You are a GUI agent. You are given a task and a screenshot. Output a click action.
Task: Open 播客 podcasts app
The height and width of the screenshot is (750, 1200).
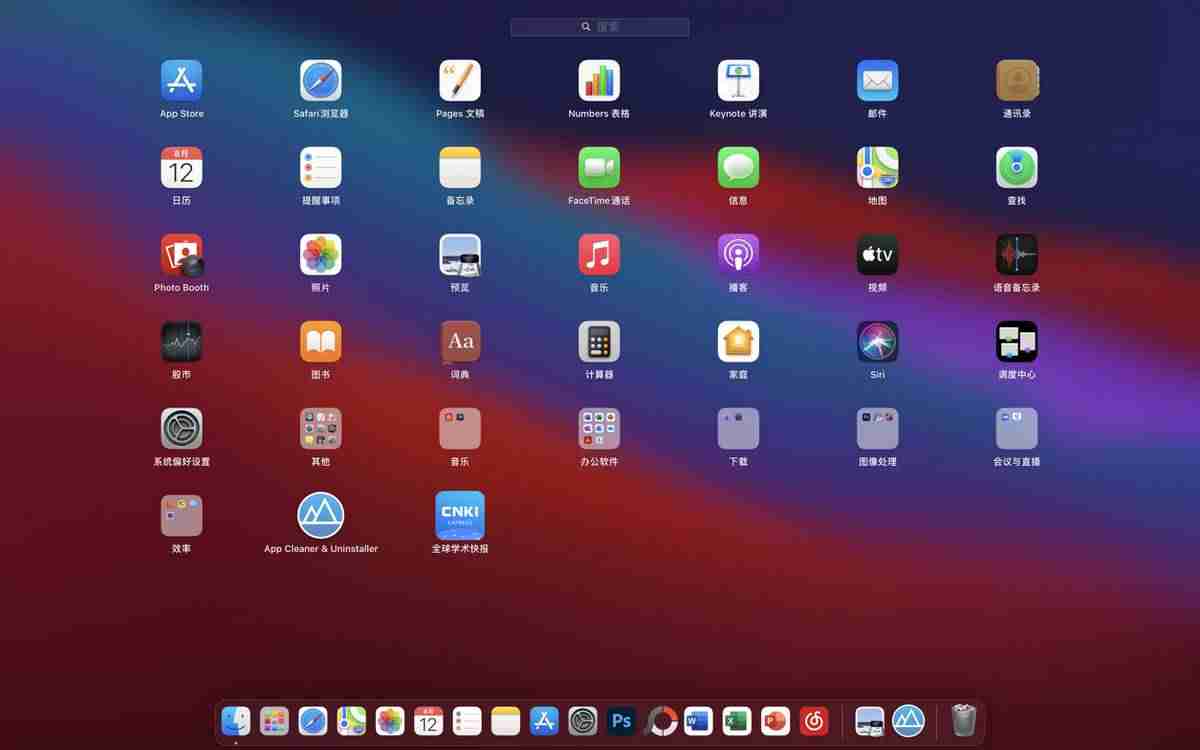(738, 255)
